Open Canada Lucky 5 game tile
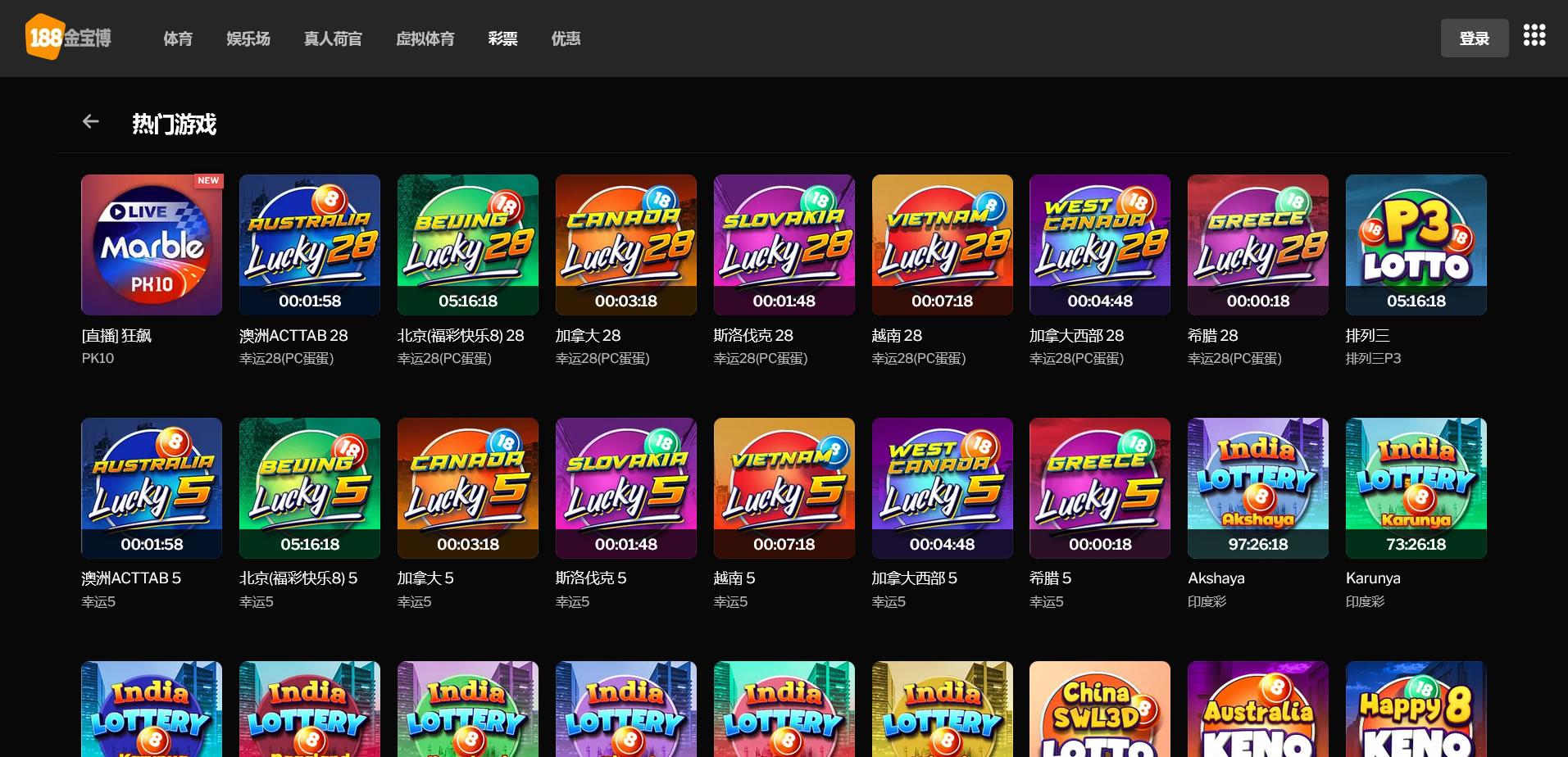Viewport: 1568px width, 757px height. 468,488
